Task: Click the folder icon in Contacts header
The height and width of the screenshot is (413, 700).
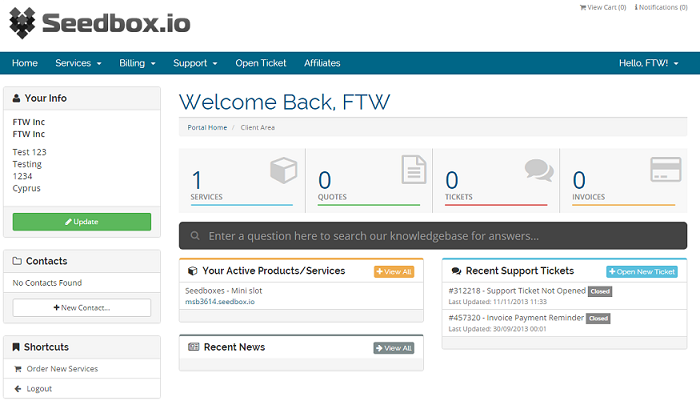Action: click(17, 261)
